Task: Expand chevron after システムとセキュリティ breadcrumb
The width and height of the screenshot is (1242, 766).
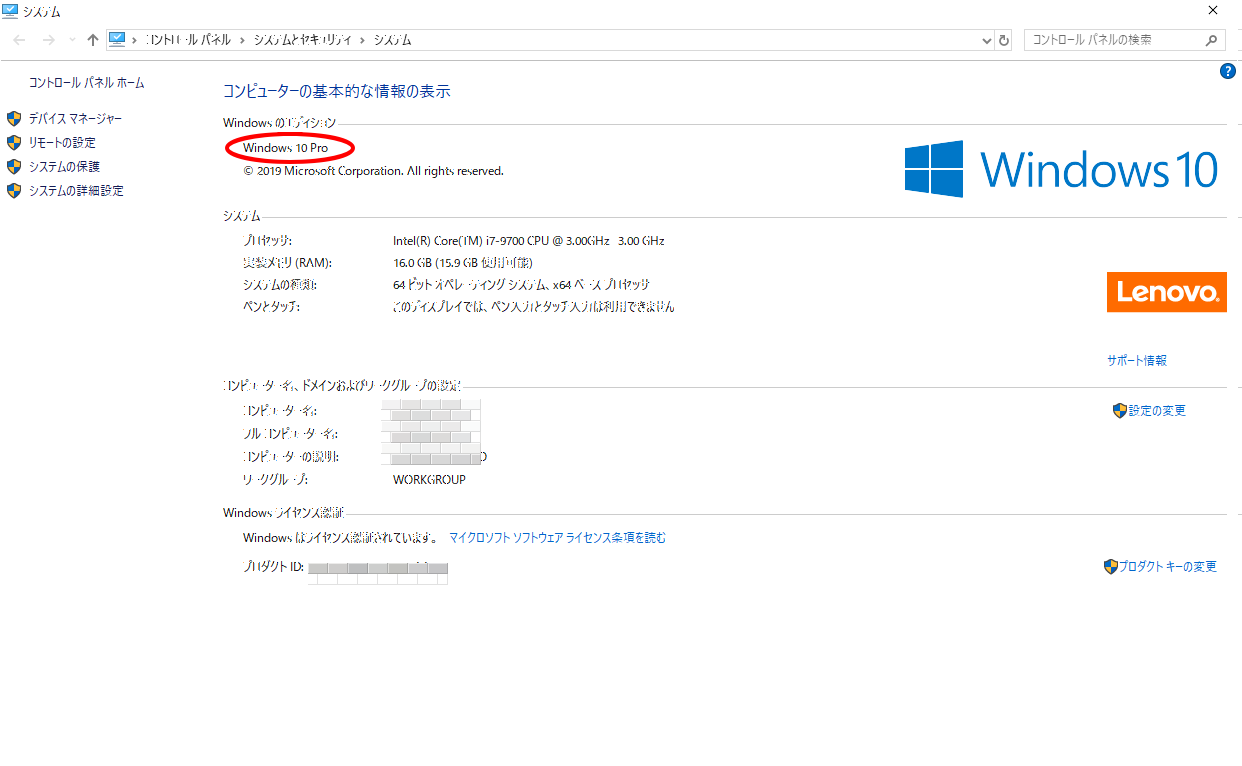Action: [363, 40]
